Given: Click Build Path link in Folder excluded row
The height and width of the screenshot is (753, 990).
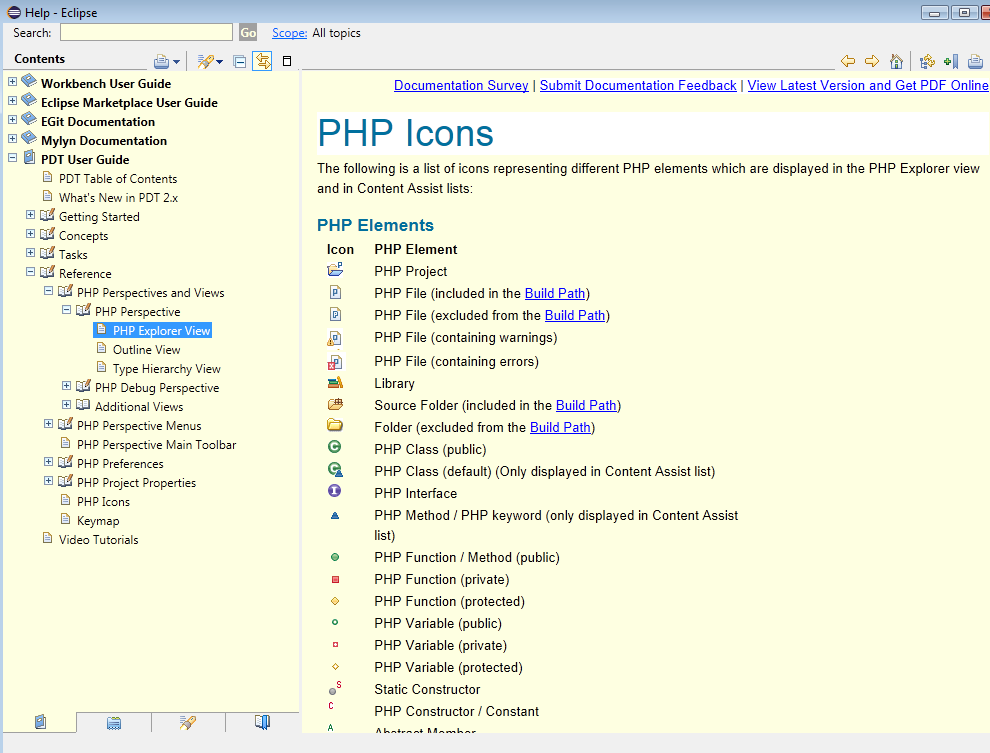Looking at the screenshot, I should (x=560, y=427).
